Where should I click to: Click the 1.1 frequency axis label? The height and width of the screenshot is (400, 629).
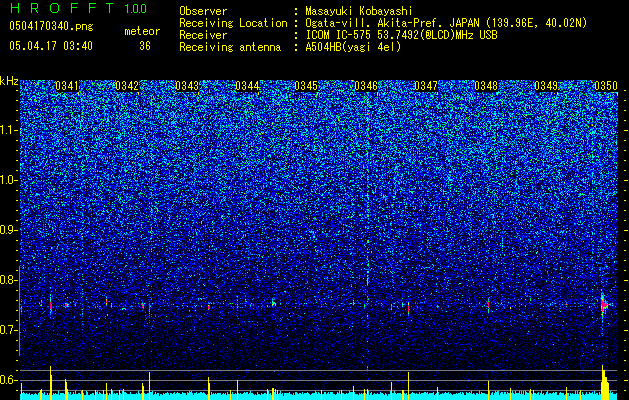[8, 130]
